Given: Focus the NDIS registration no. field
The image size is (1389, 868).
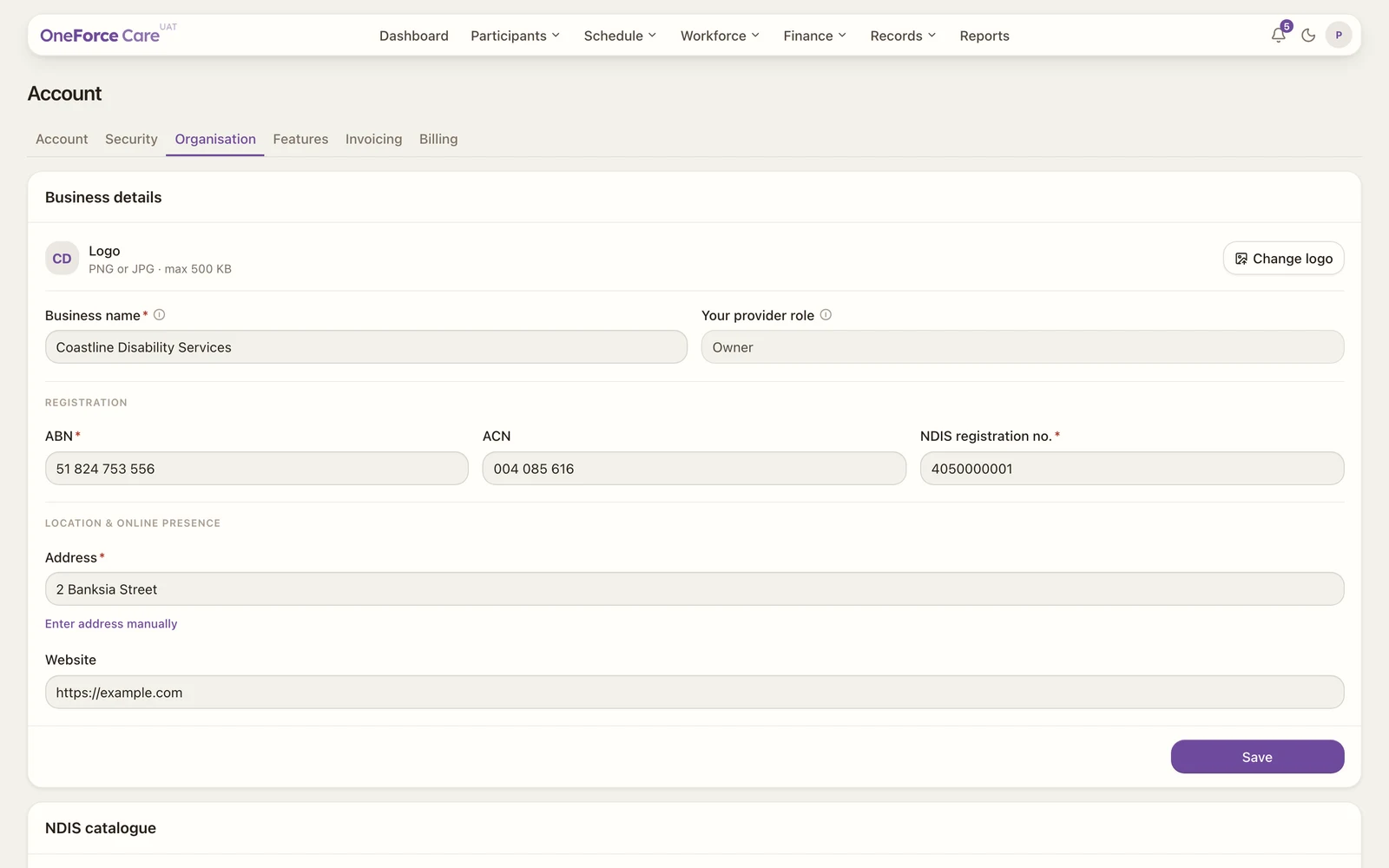Looking at the screenshot, I should tap(1132, 469).
